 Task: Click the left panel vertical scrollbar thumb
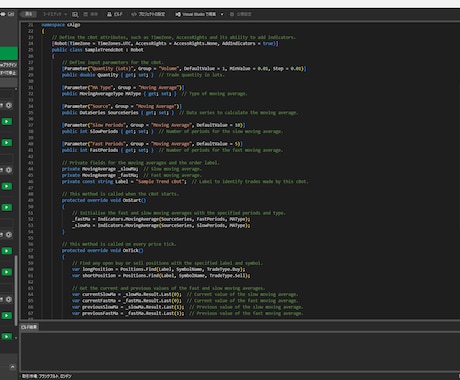(x=16, y=290)
